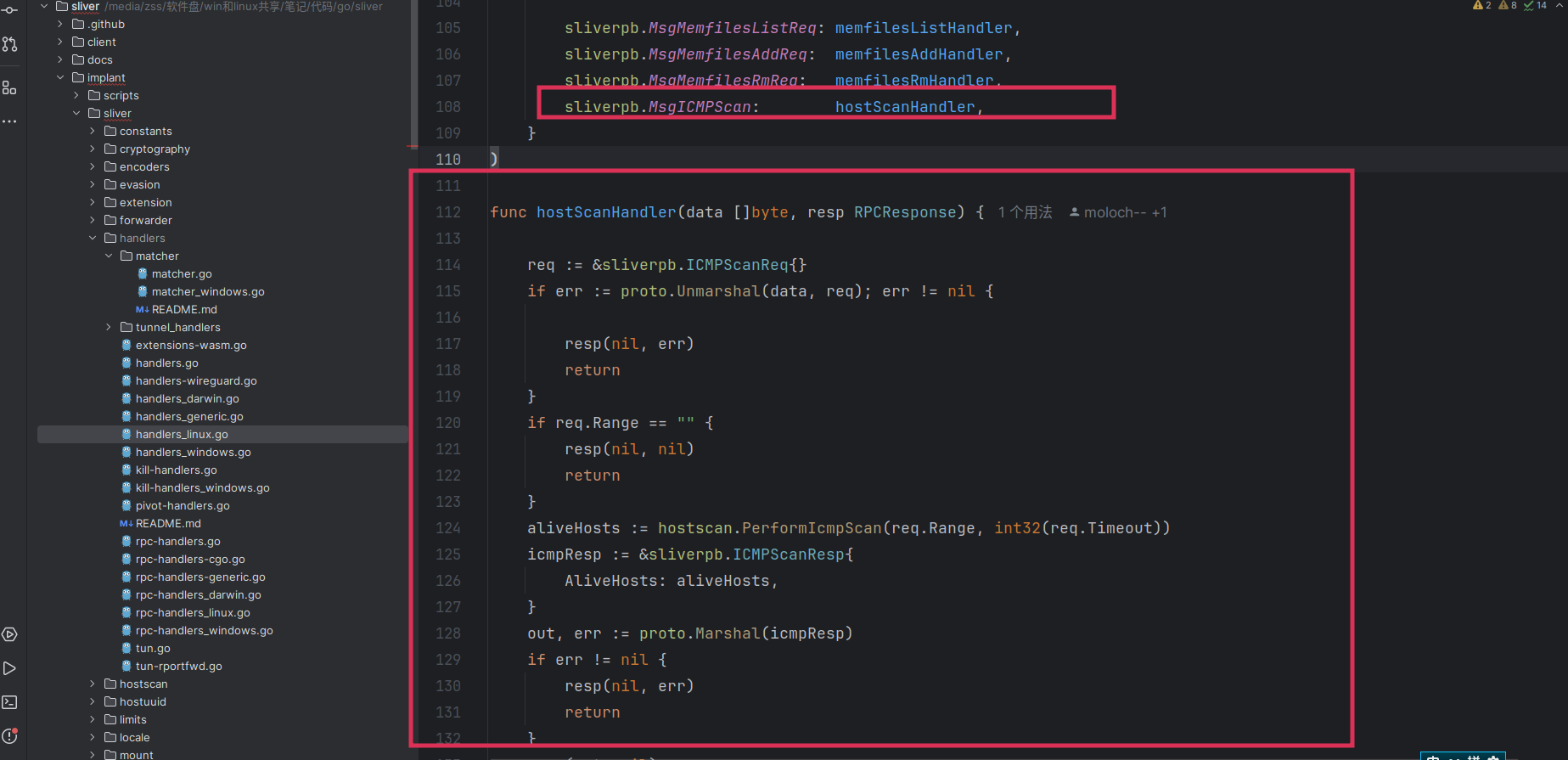The height and width of the screenshot is (760, 1568).
Task: Open the Run tool window
Action: (10, 668)
